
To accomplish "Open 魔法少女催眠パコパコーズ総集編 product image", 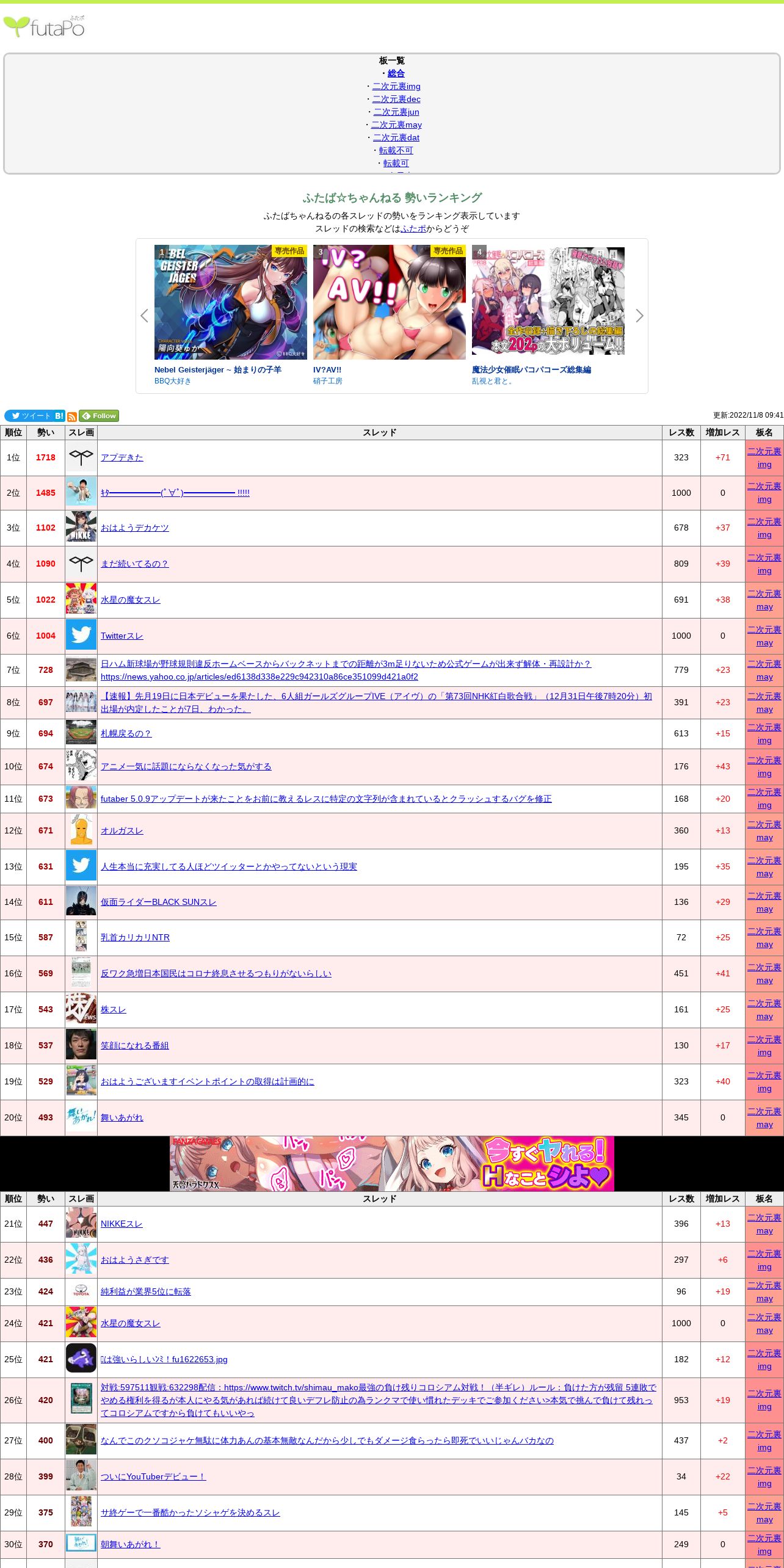I will point(548,302).
